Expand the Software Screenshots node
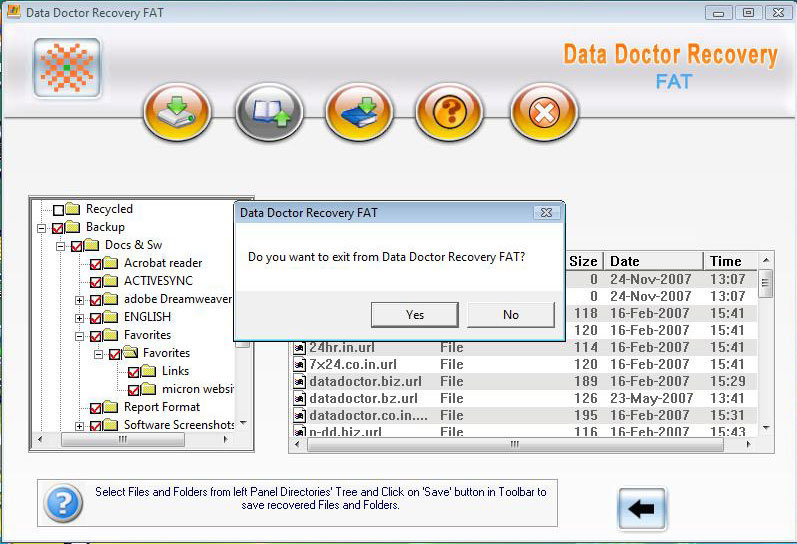Viewport: 797px width, 544px height. 79,426
